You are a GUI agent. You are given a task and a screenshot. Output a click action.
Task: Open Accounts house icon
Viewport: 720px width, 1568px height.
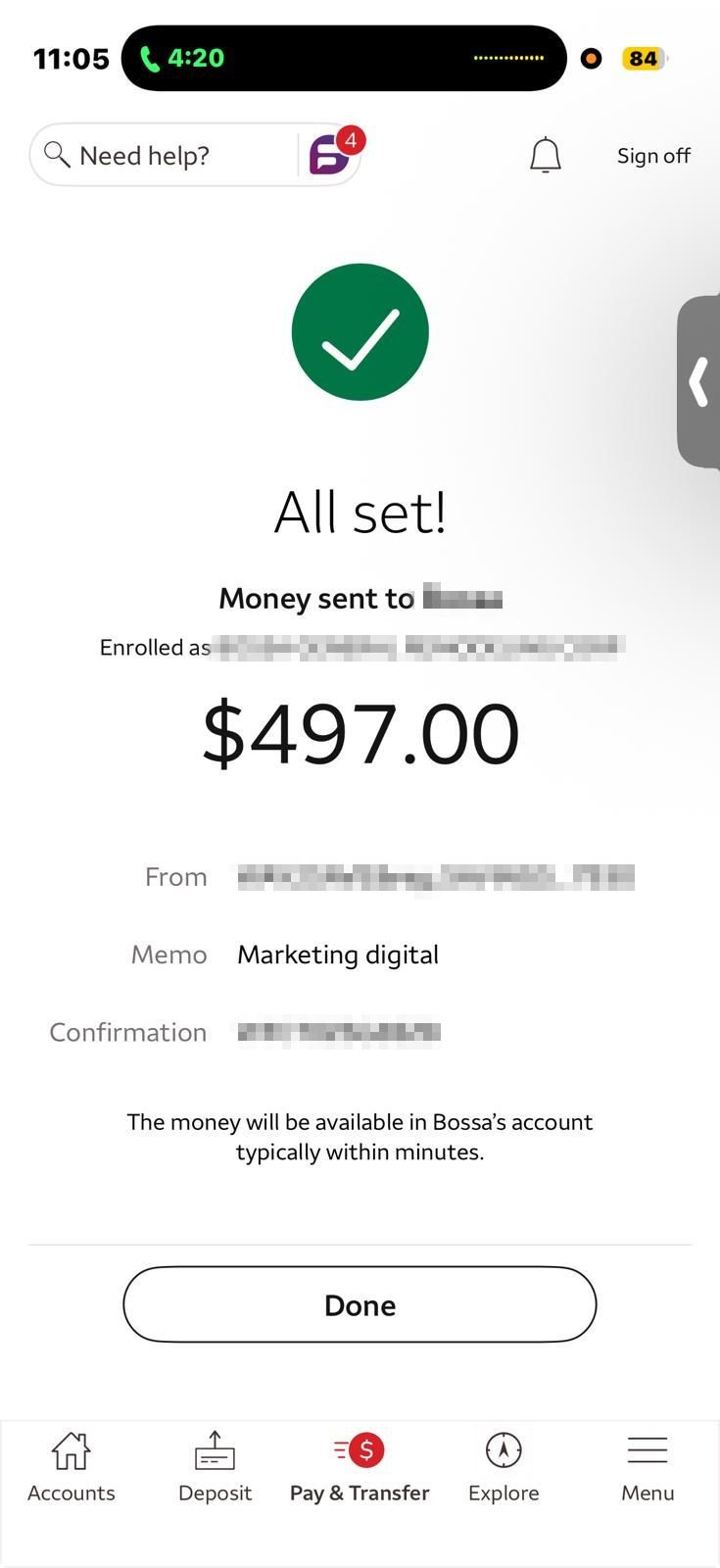click(71, 1450)
